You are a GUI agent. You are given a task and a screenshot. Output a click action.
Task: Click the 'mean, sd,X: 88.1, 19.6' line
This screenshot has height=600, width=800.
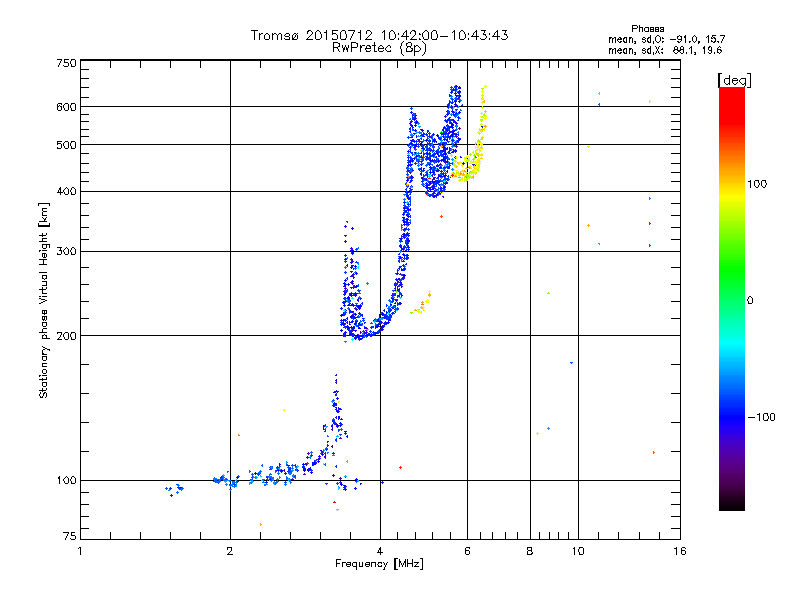pyautogui.click(x=665, y=50)
